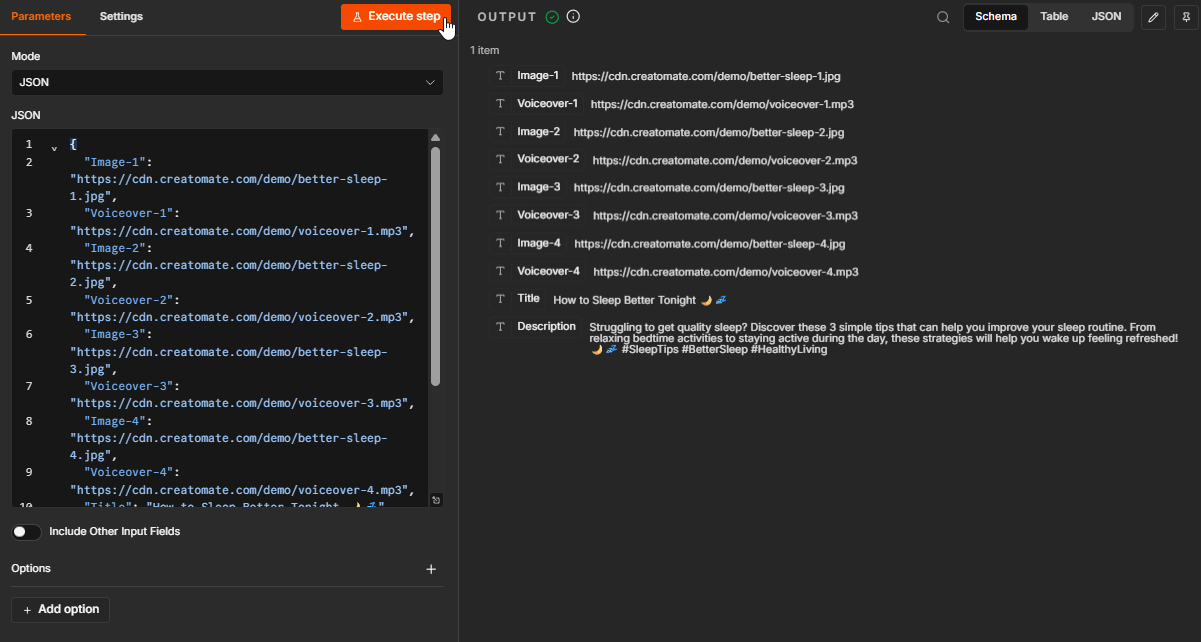Click the better-sleep-4.jpg URL value
This screenshot has height=642, width=1201.
point(710,244)
